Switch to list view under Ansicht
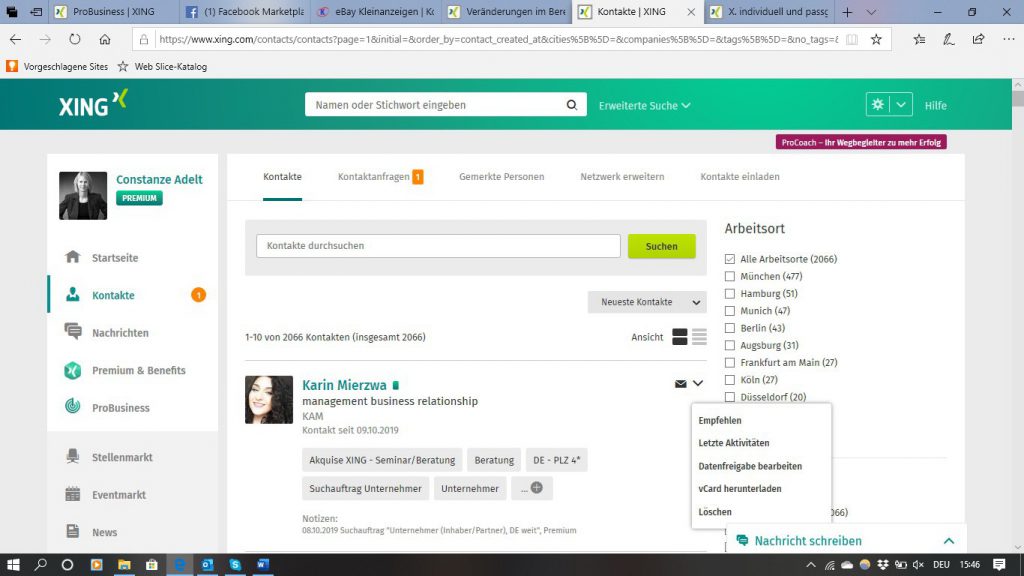1024x576 pixels. click(699, 337)
